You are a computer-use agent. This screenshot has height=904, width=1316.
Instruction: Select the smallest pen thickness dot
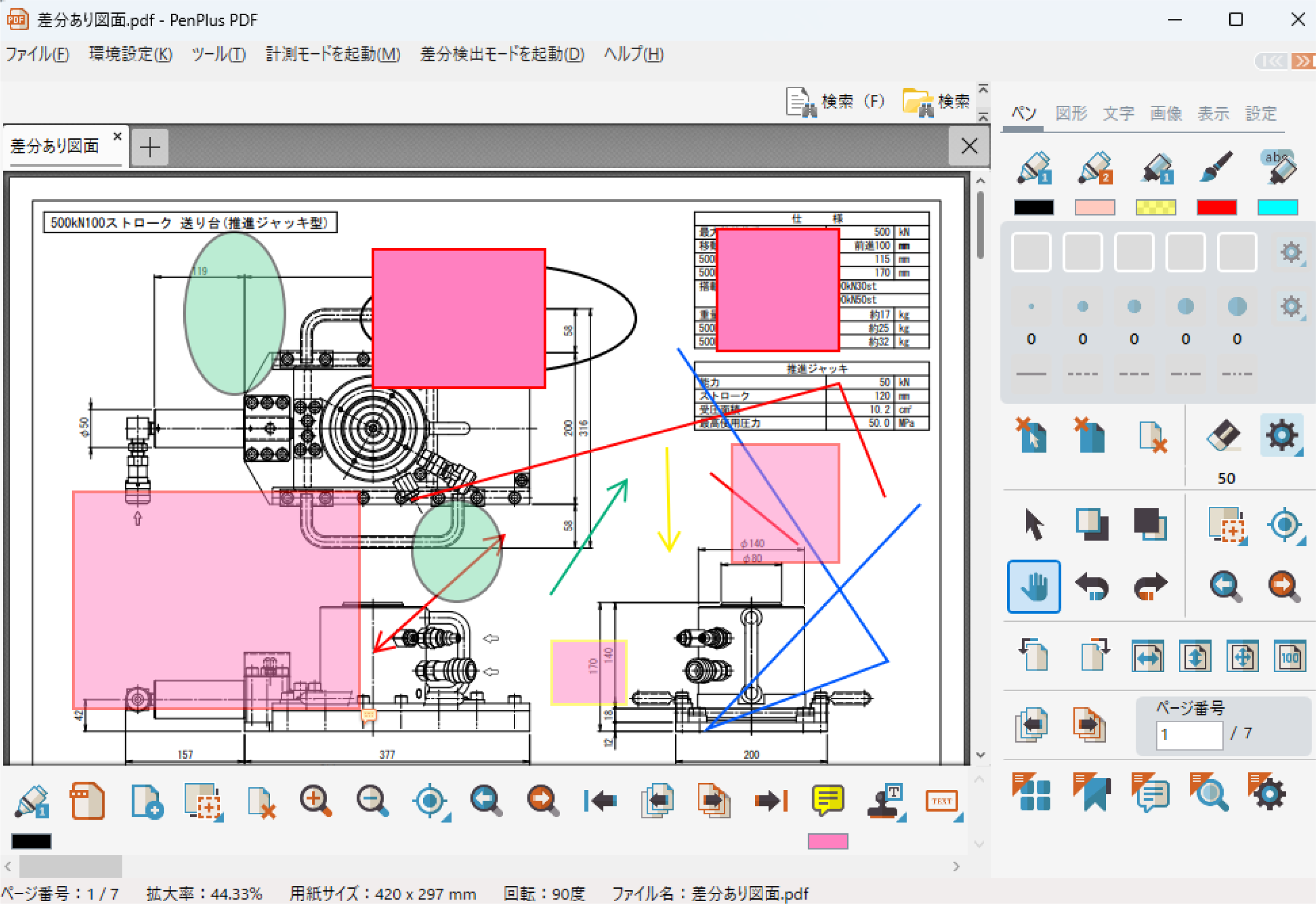tap(1031, 307)
